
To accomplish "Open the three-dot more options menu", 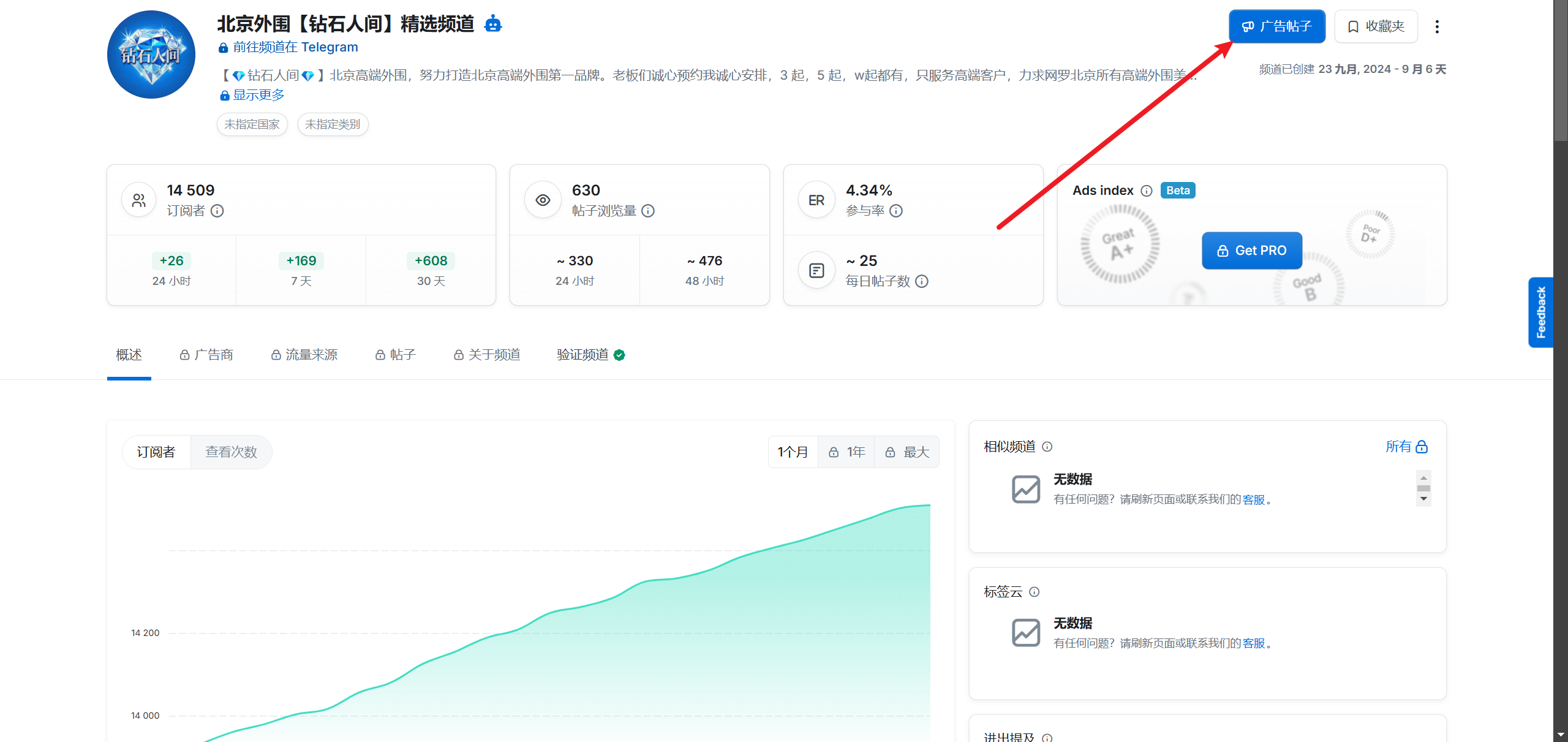I will click(x=1437, y=26).
